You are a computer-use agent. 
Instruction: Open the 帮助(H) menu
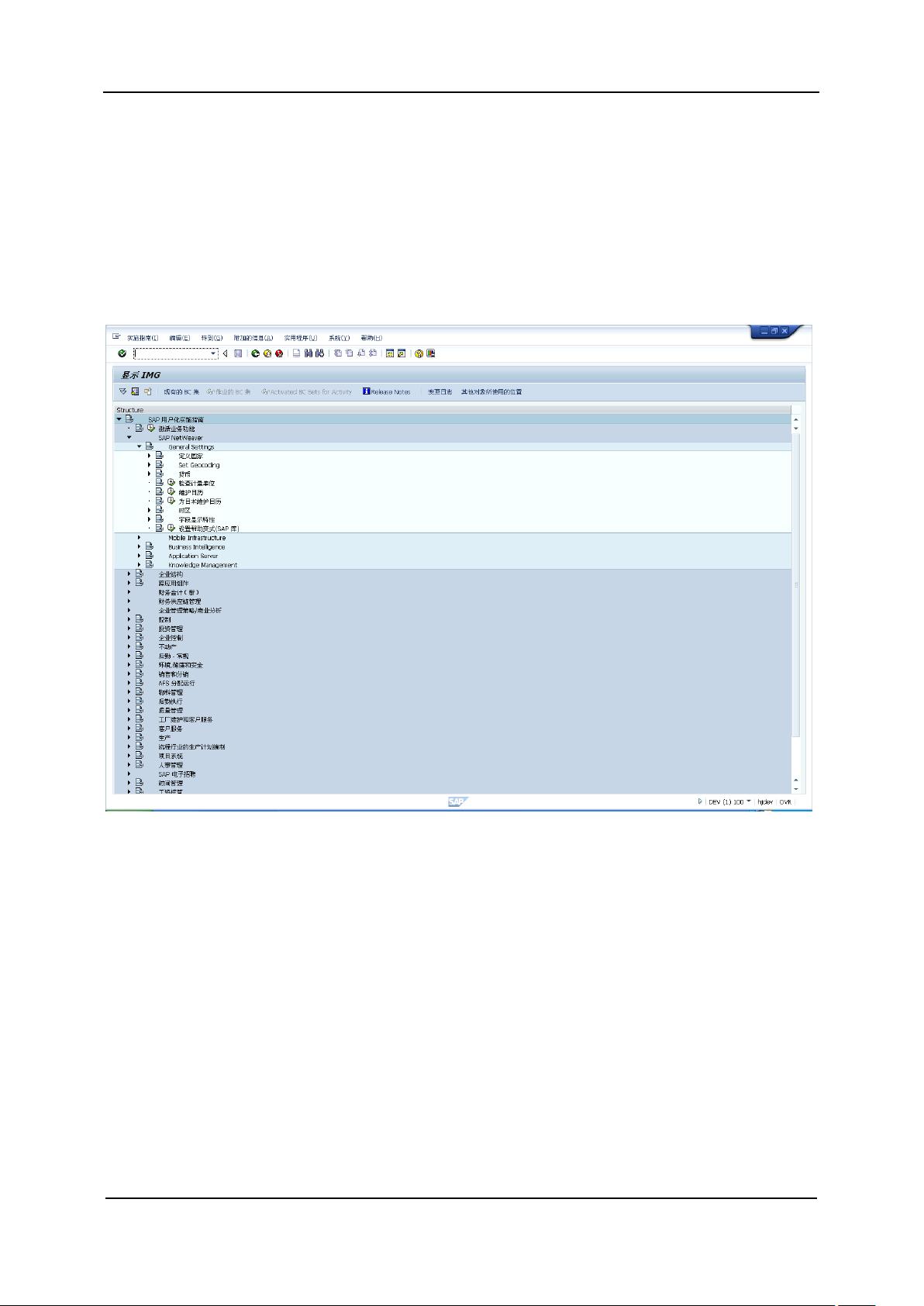click(x=371, y=338)
